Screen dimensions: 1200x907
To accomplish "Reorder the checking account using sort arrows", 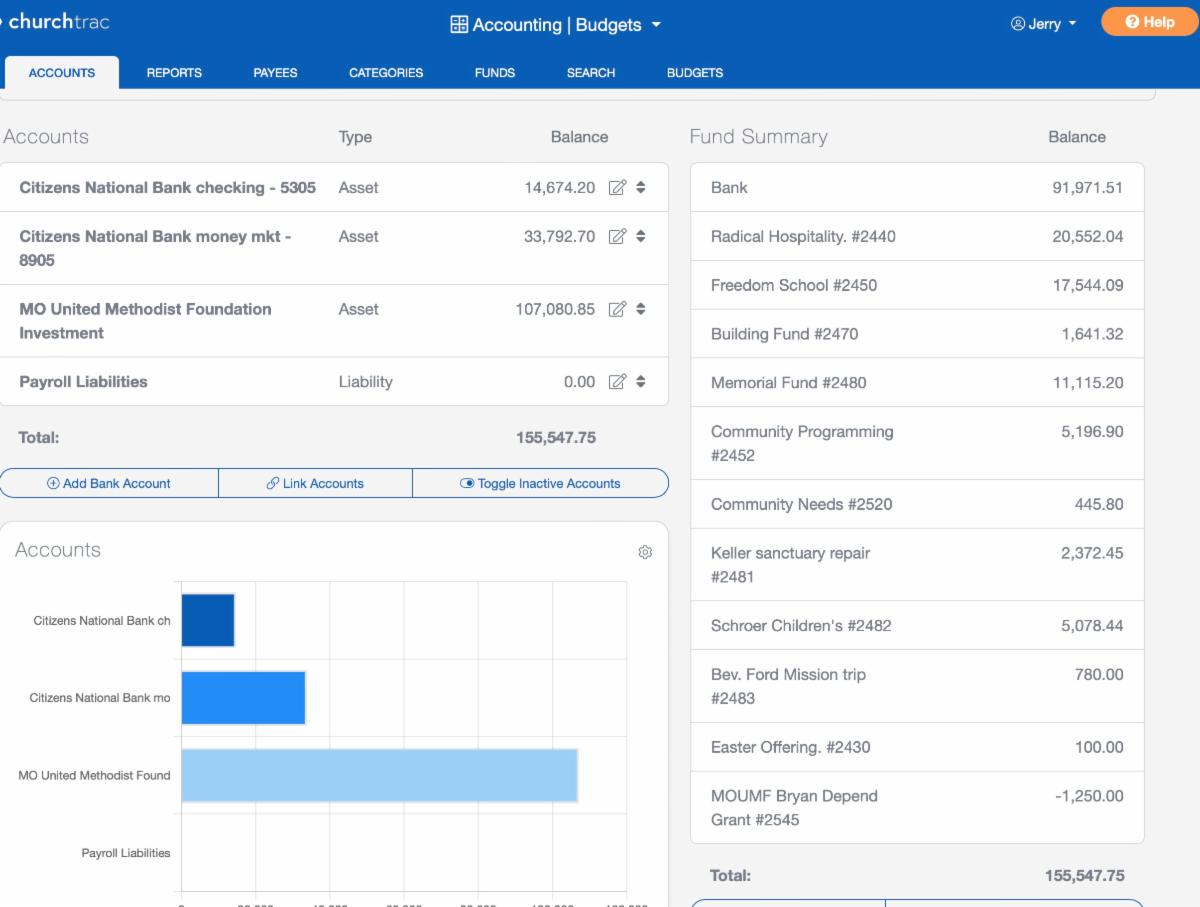I will (641, 188).
